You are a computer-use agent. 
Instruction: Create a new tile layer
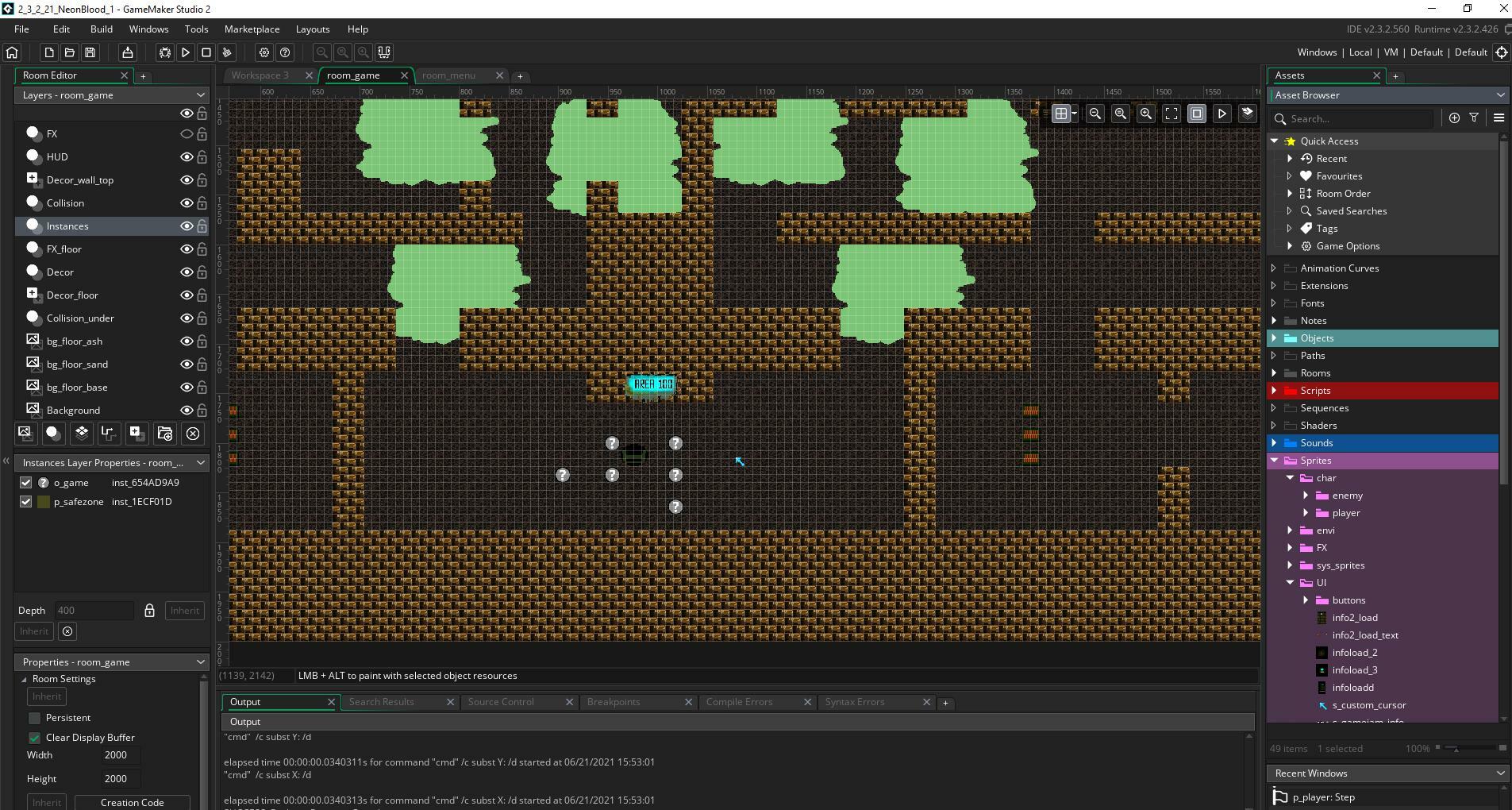[x=81, y=434]
